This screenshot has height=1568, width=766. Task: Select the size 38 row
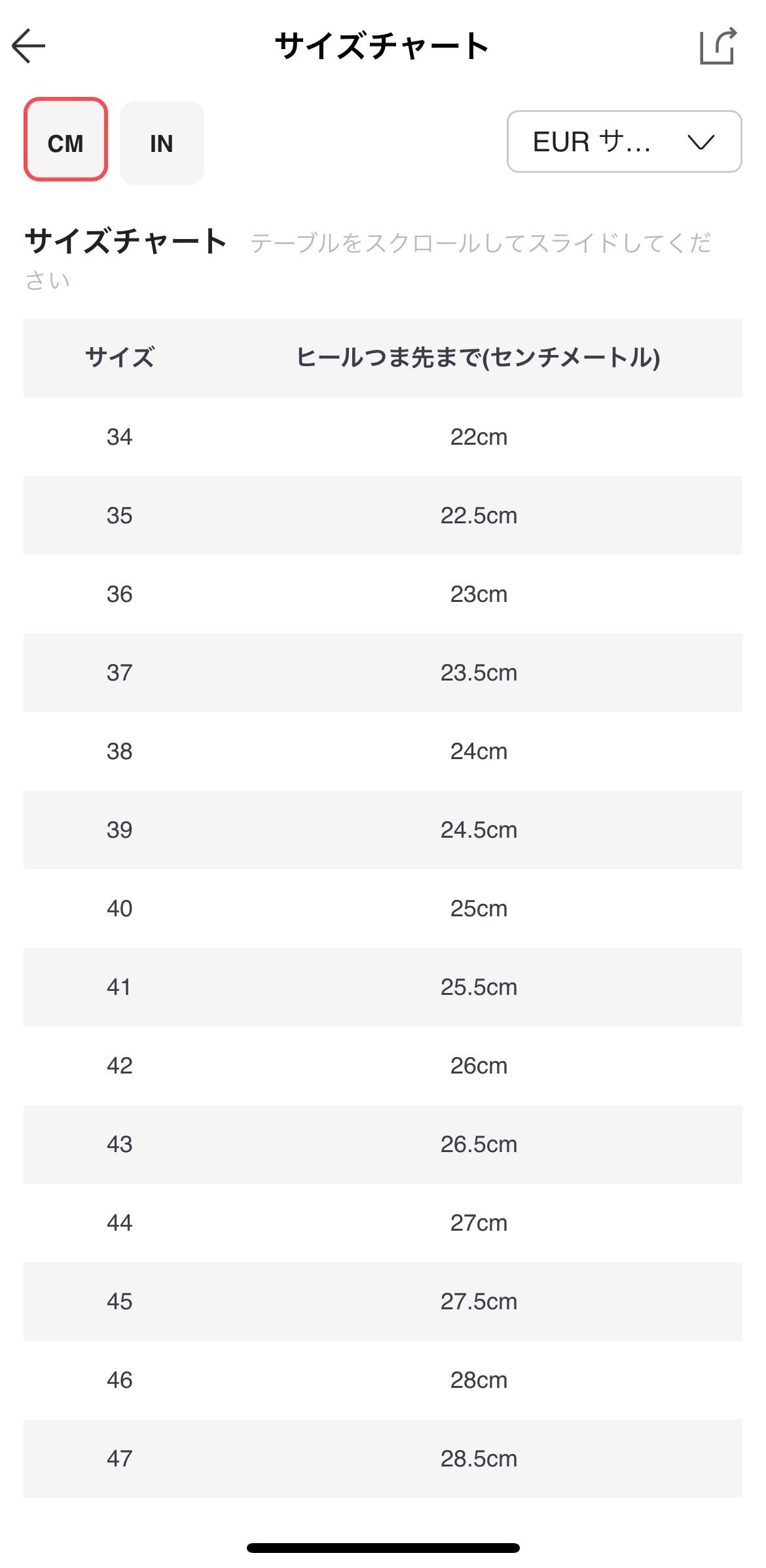pos(383,751)
